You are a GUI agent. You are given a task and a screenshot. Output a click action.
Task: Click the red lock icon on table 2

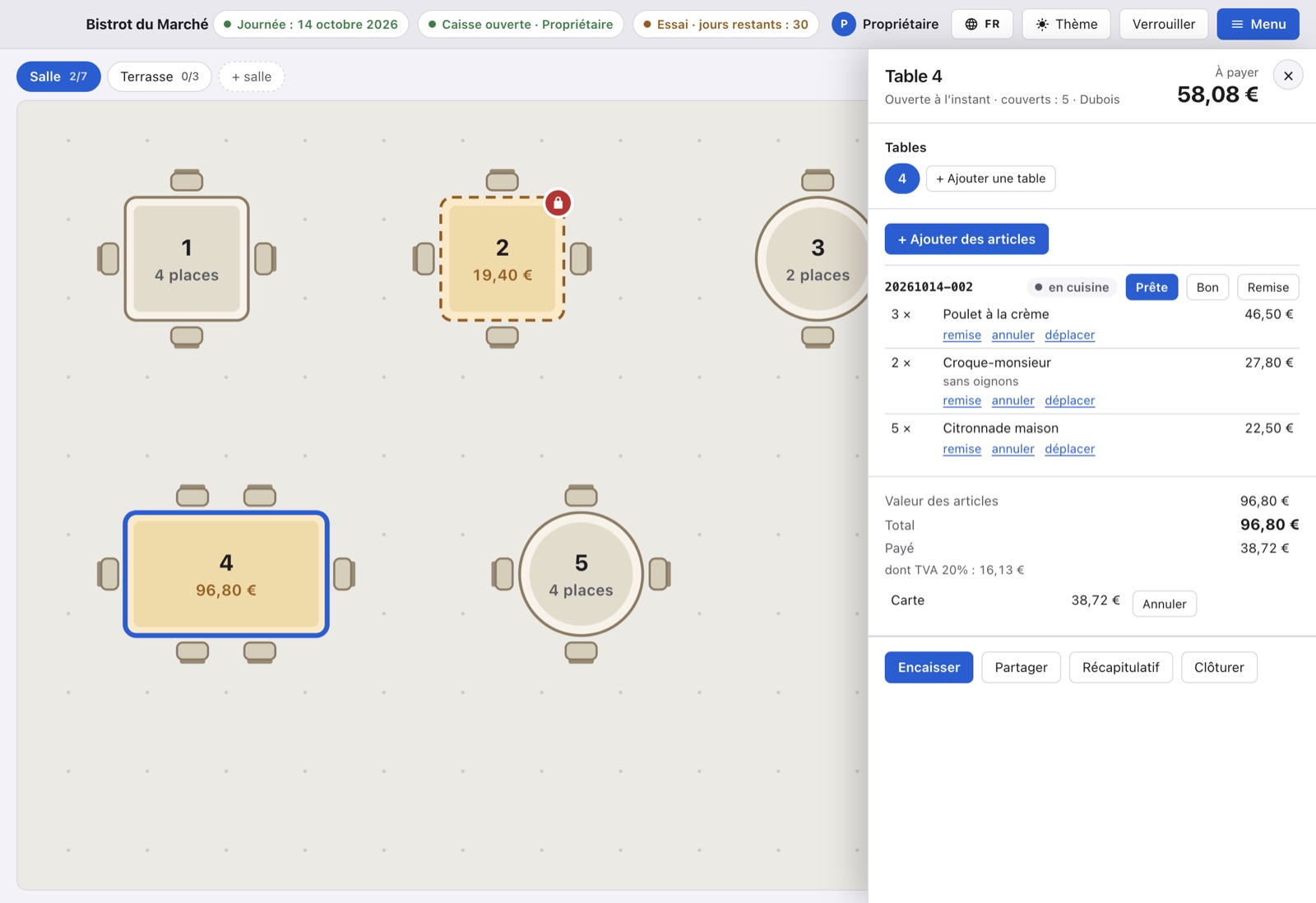click(x=558, y=202)
